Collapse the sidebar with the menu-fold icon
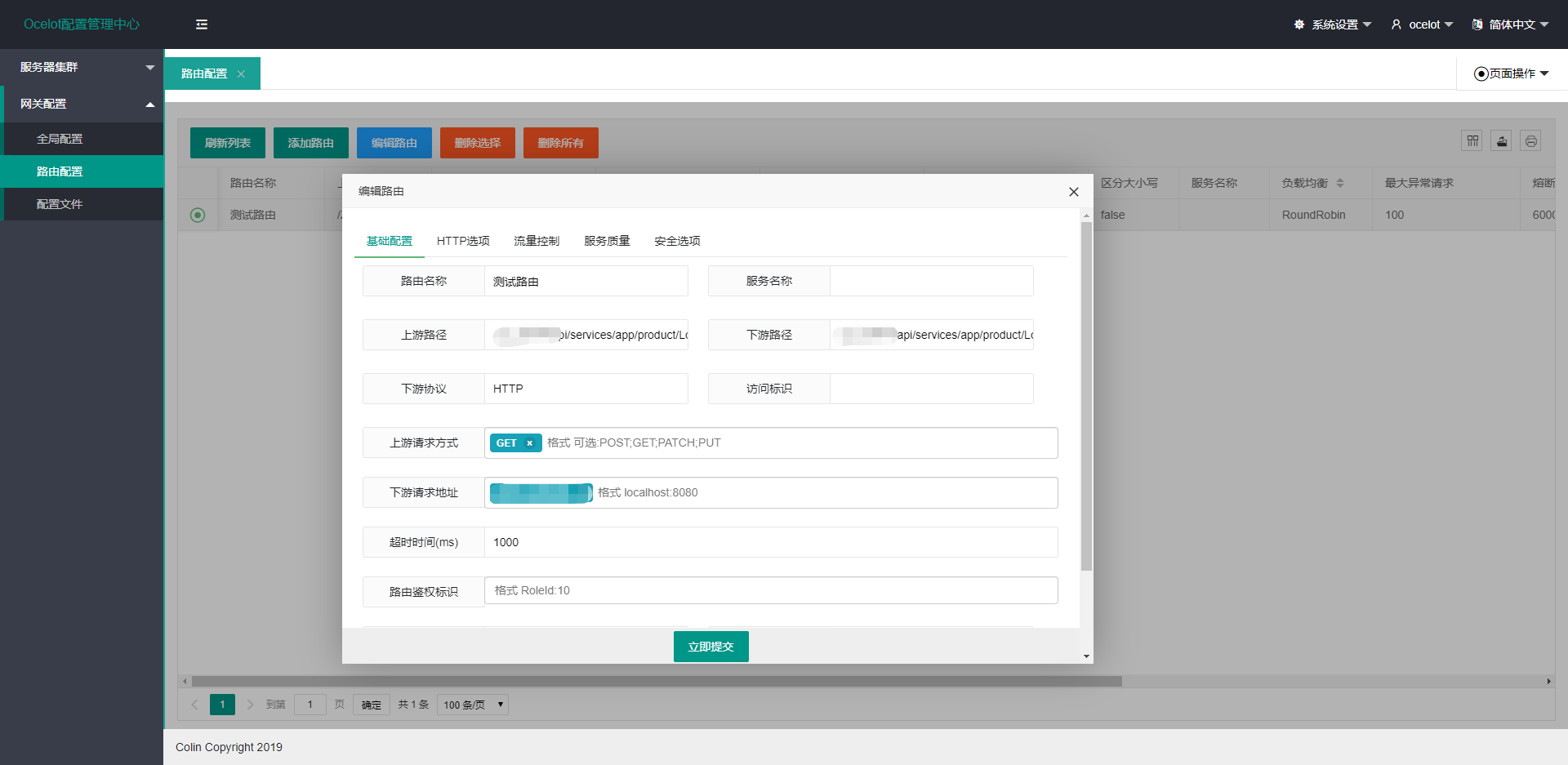The height and width of the screenshot is (765, 1568). tap(202, 24)
